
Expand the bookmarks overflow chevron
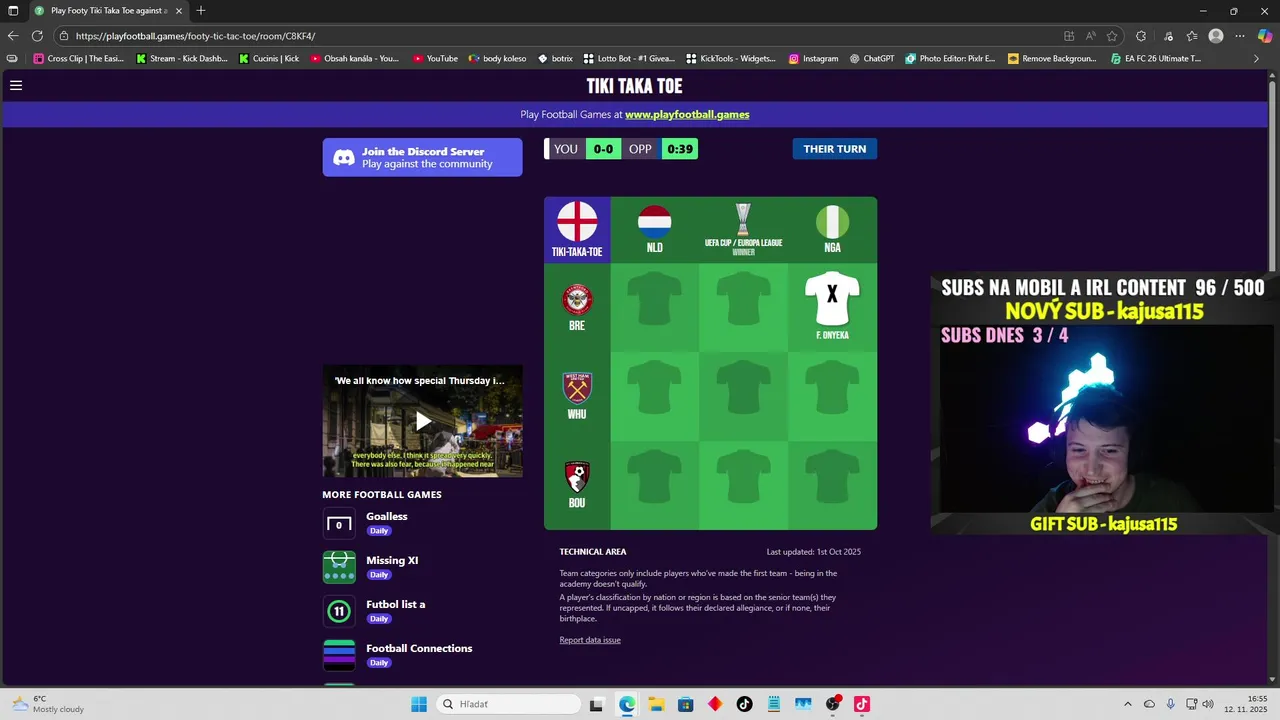(1256, 59)
